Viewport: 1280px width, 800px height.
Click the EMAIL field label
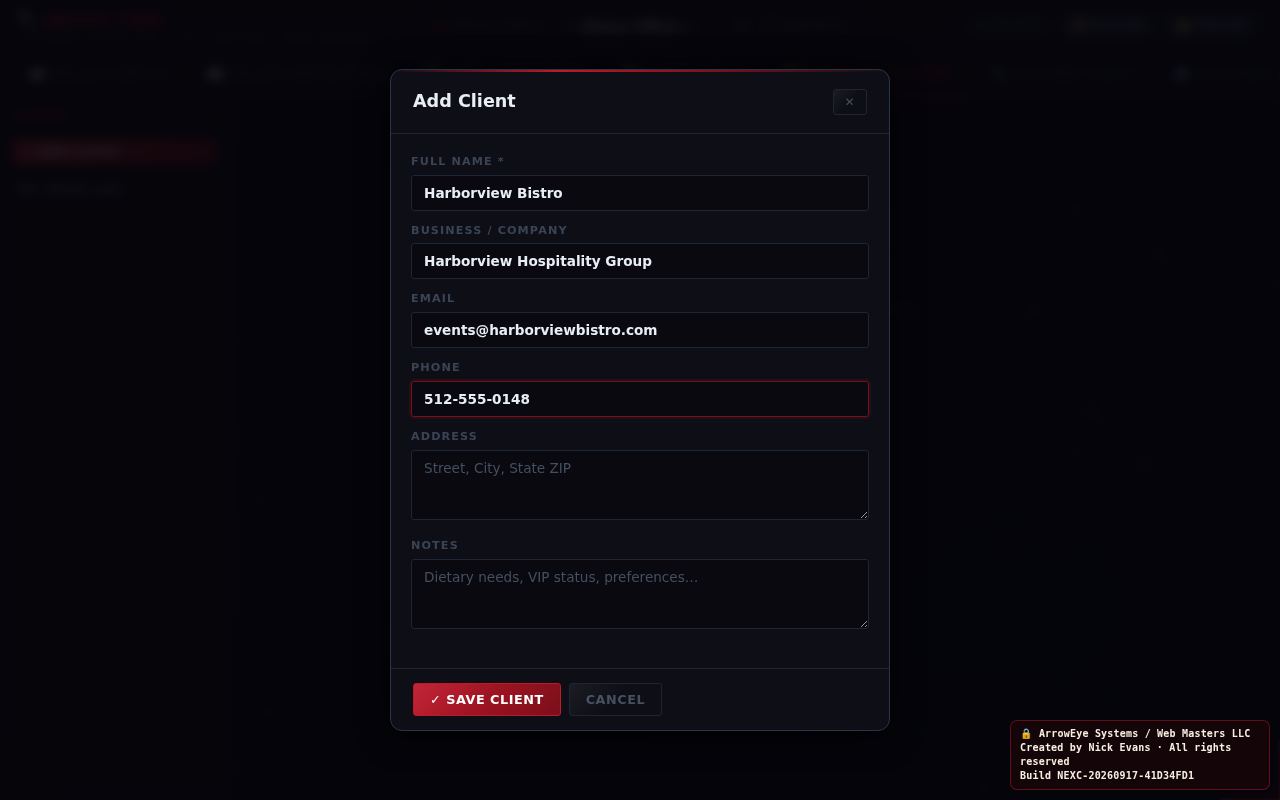pyautogui.click(x=433, y=298)
